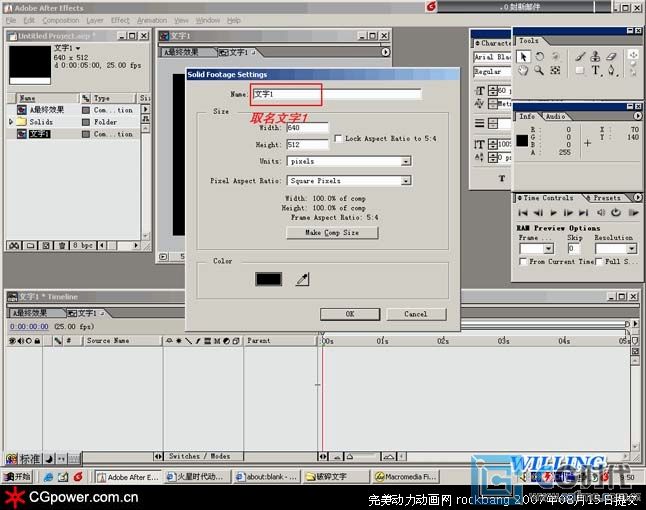Open the Frame rate dropdown in RAM Preview
Screen dimensions: 646x510
tap(548, 249)
